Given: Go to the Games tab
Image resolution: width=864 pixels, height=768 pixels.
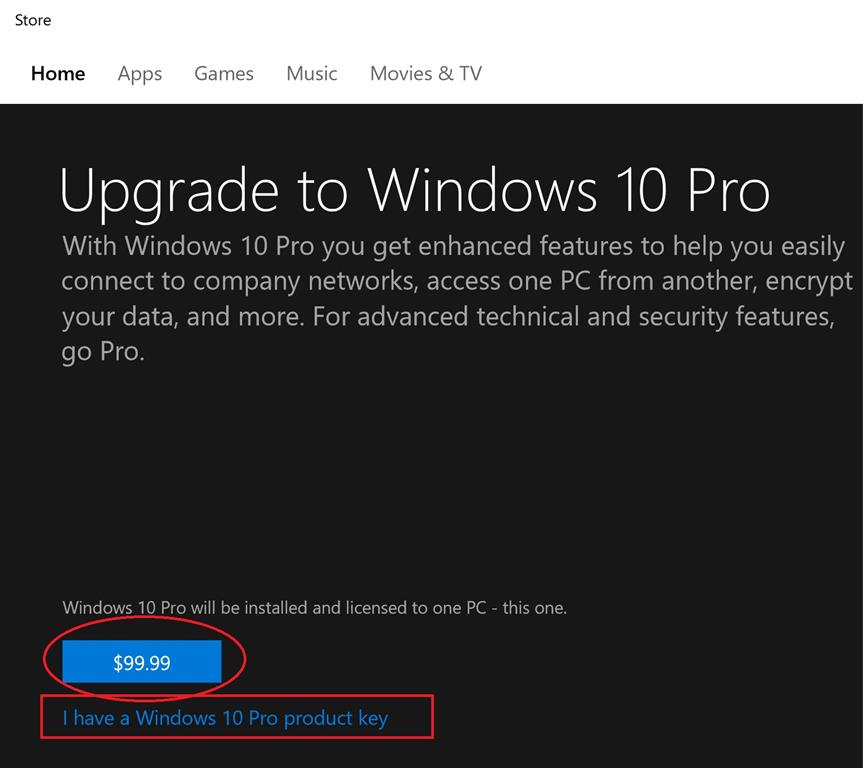Looking at the screenshot, I should pyautogui.click(x=224, y=73).
